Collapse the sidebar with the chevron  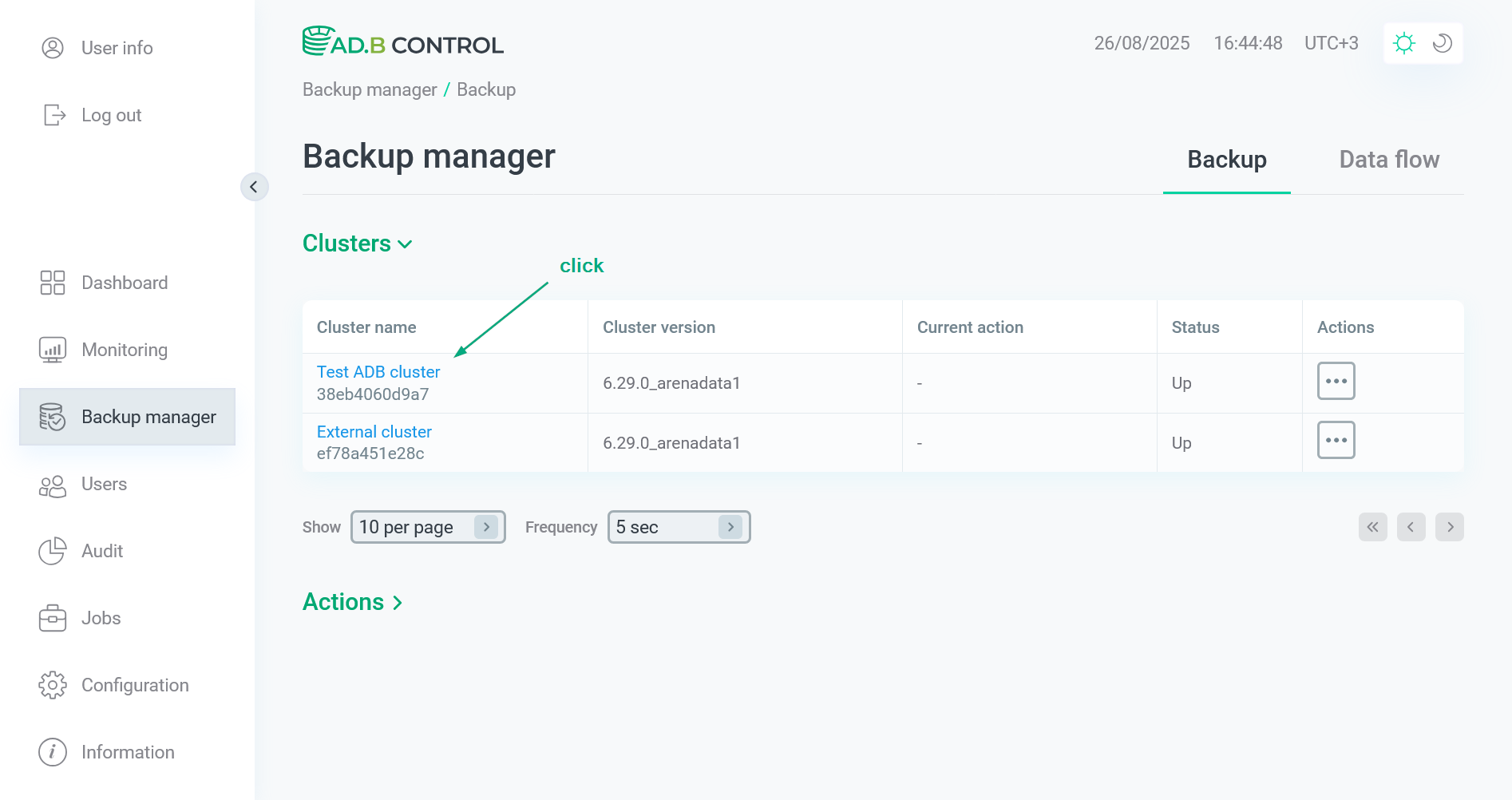(x=255, y=186)
